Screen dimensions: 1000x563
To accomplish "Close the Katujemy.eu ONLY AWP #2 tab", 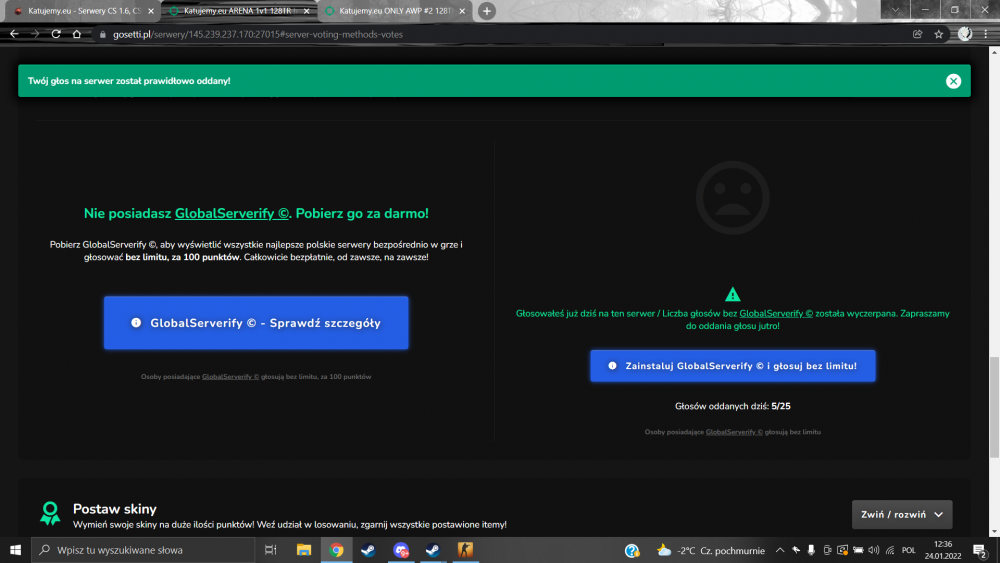I will [462, 11].
